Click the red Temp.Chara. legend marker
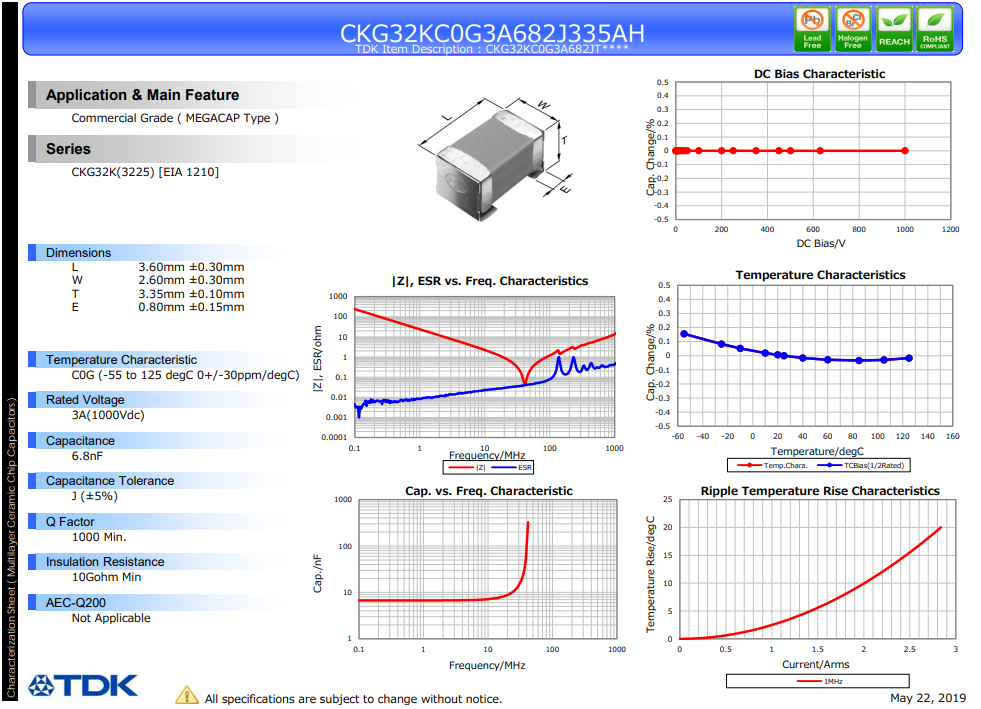Viewport: 981px width, 709px height. pyautogui.click(x=749, y=466)
